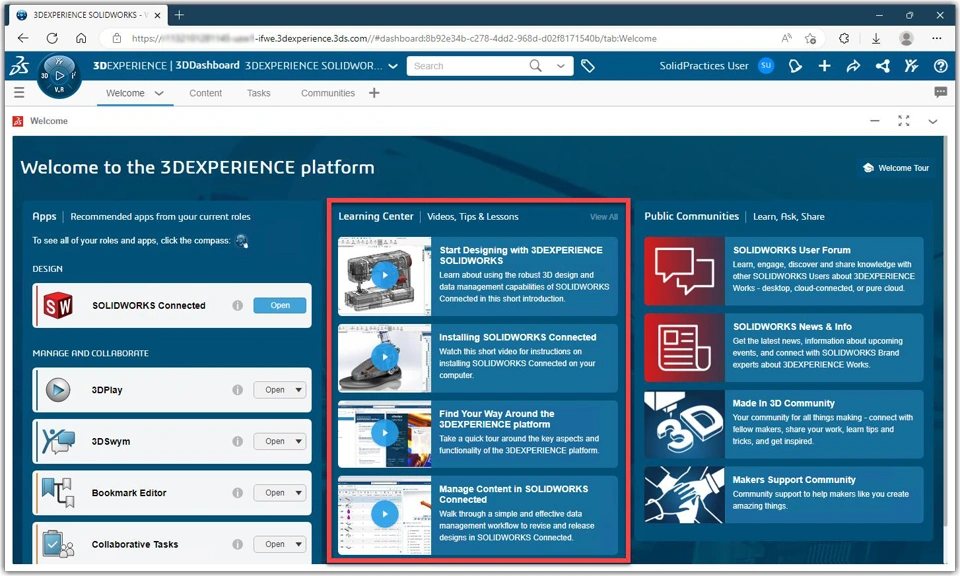Image resolution: width=960 pixels, height=576 pixels.
Task: Click View All in Learning Center
Action: pyautogui.click(x=604, y=217)
